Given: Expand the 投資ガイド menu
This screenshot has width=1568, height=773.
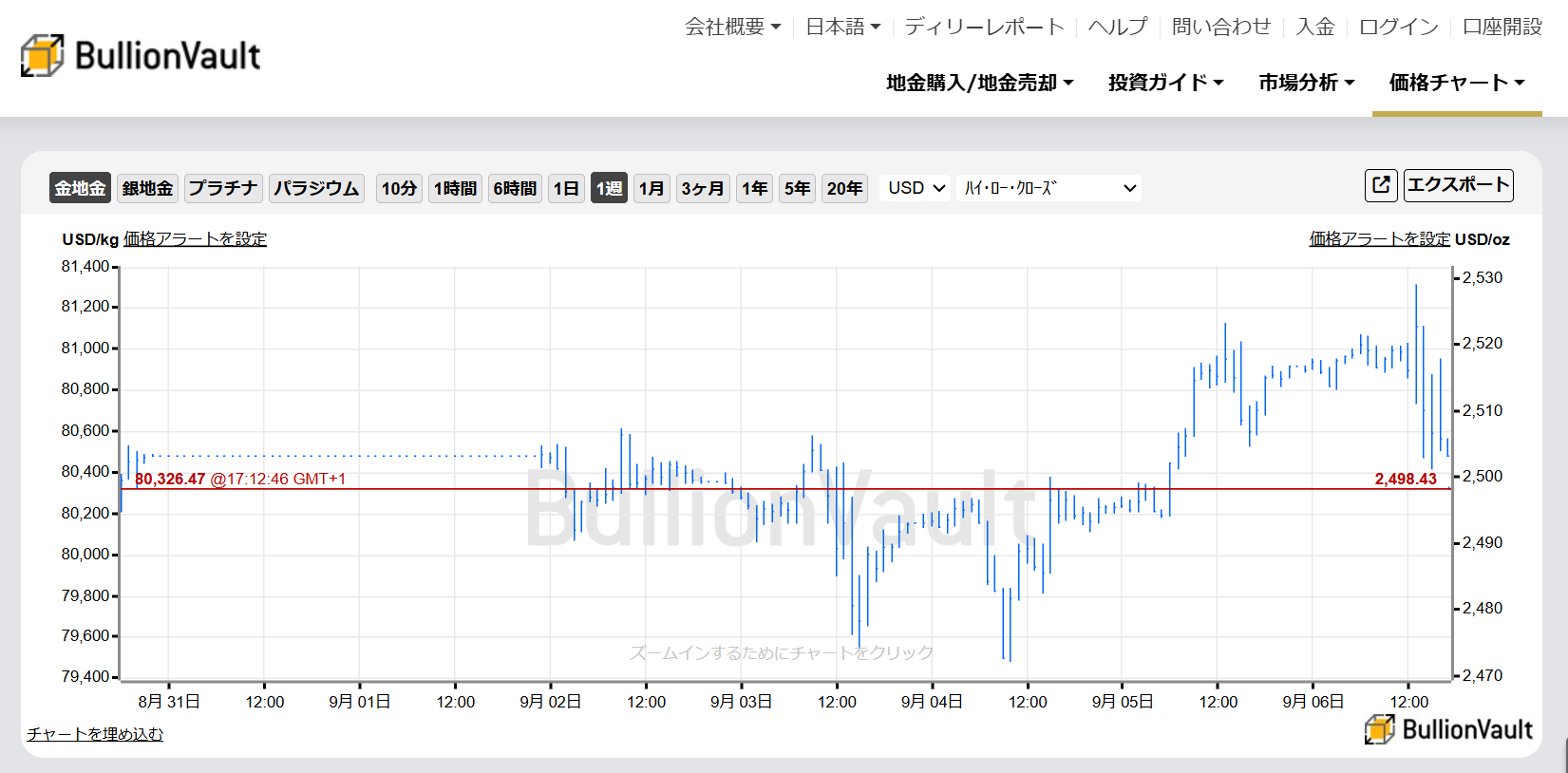Looking at the screenshot, I should pyautogui.click(x=1165, y=83).
